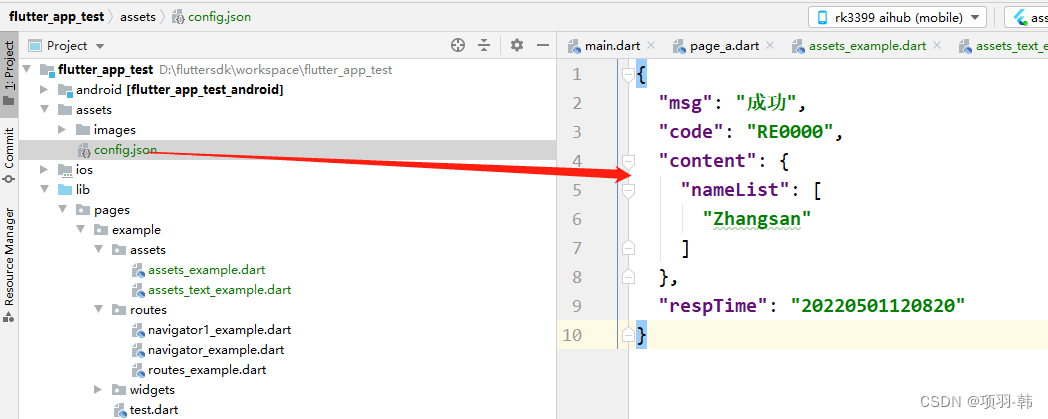Click the test.dart file icon
Image resolution: width=1048 pixels, height=419 pixels.
tap(120, 410)
